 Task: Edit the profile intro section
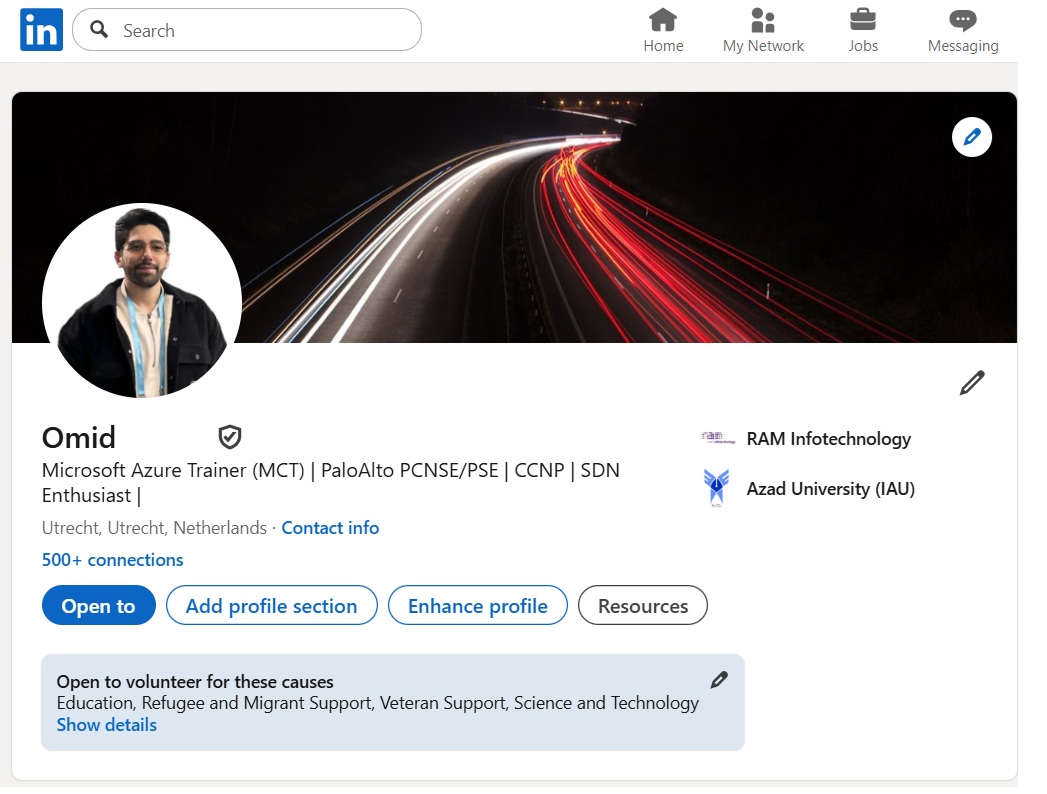tap(971, 382)
